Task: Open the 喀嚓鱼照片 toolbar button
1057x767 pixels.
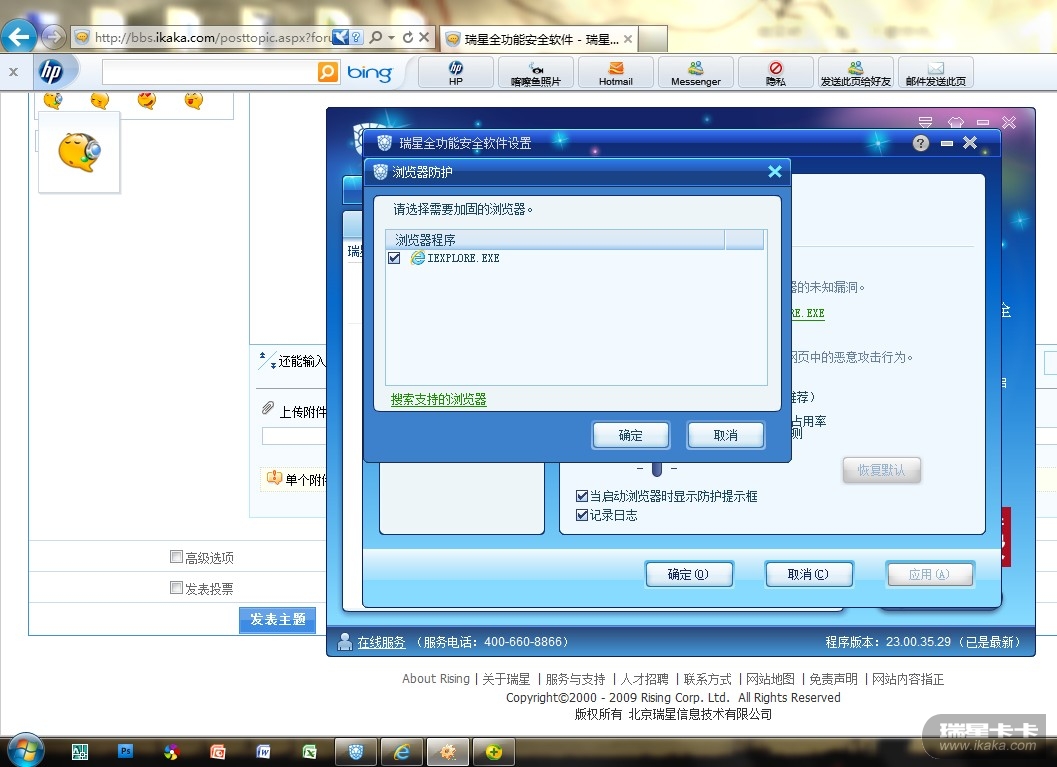Action: 536,73
